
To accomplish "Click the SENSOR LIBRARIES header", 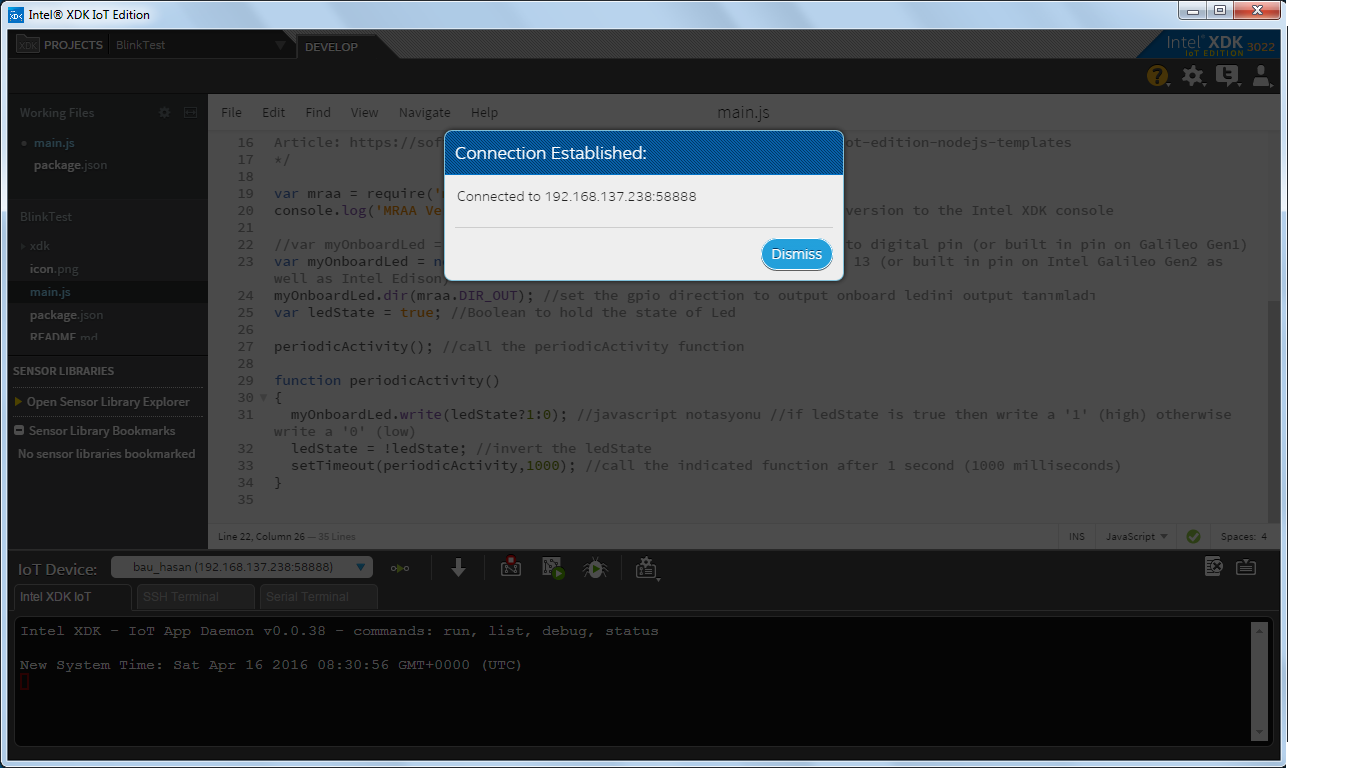I will pyautogui.click(x=63, y=371).
